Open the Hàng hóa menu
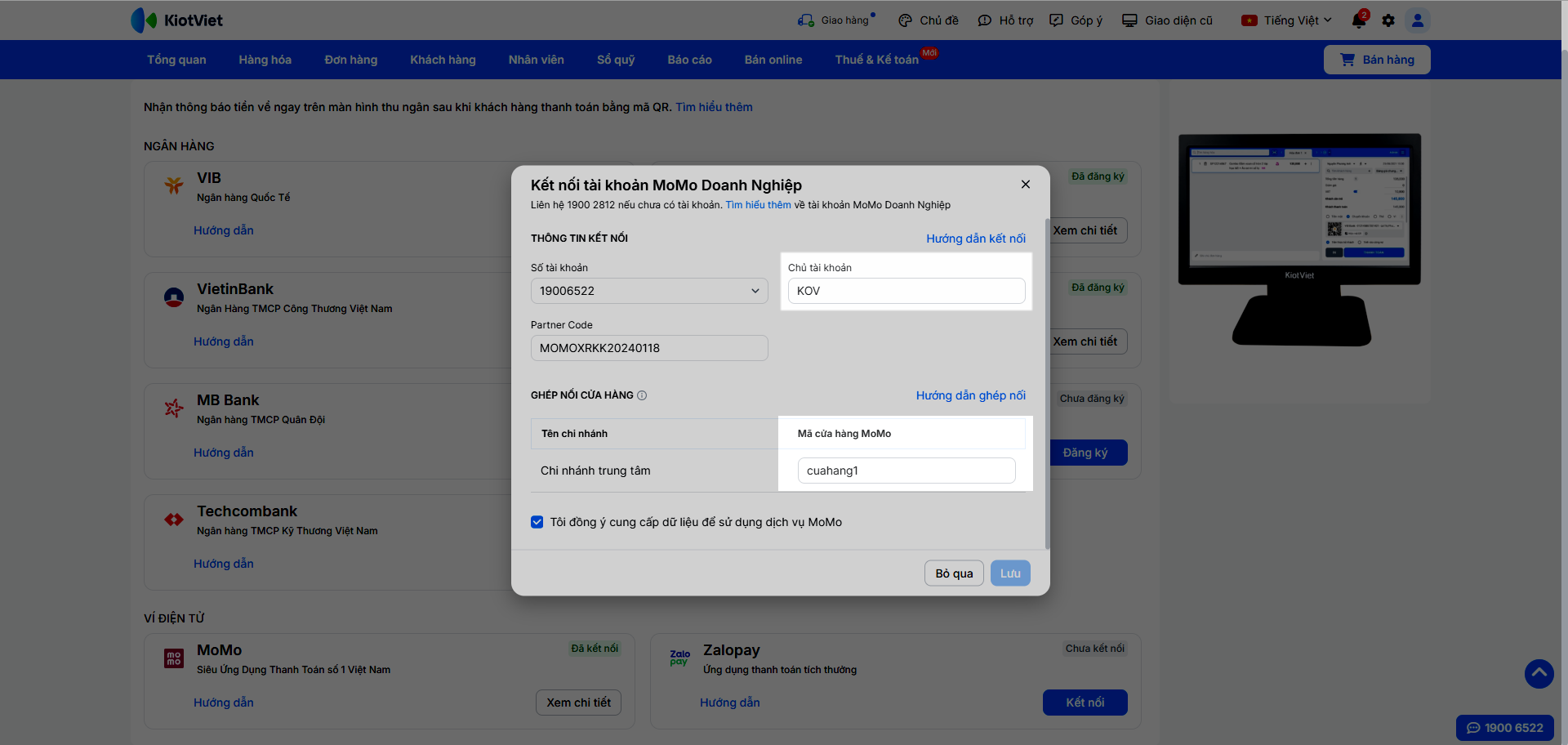The height and width of the screenshot is (745, 1568). 265,60
